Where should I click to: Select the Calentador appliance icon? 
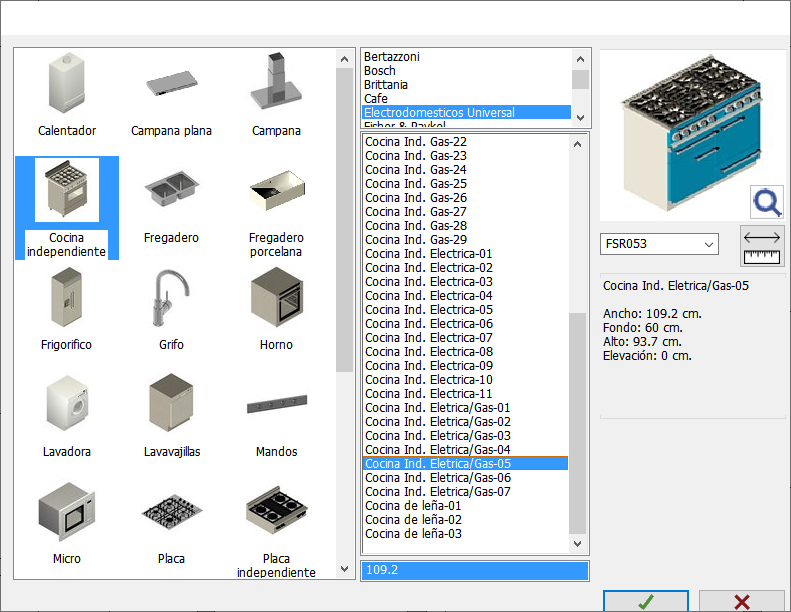click(67, 84)
